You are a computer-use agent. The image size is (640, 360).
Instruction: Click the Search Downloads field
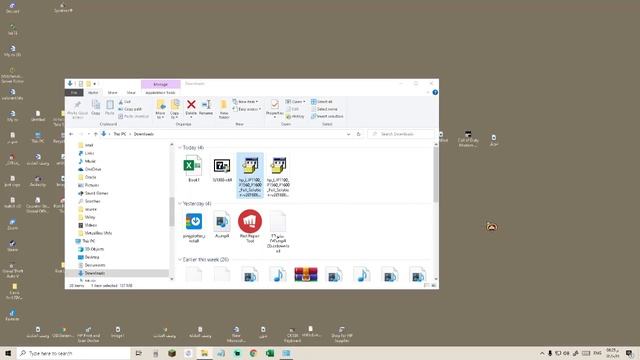coord(401,134)
